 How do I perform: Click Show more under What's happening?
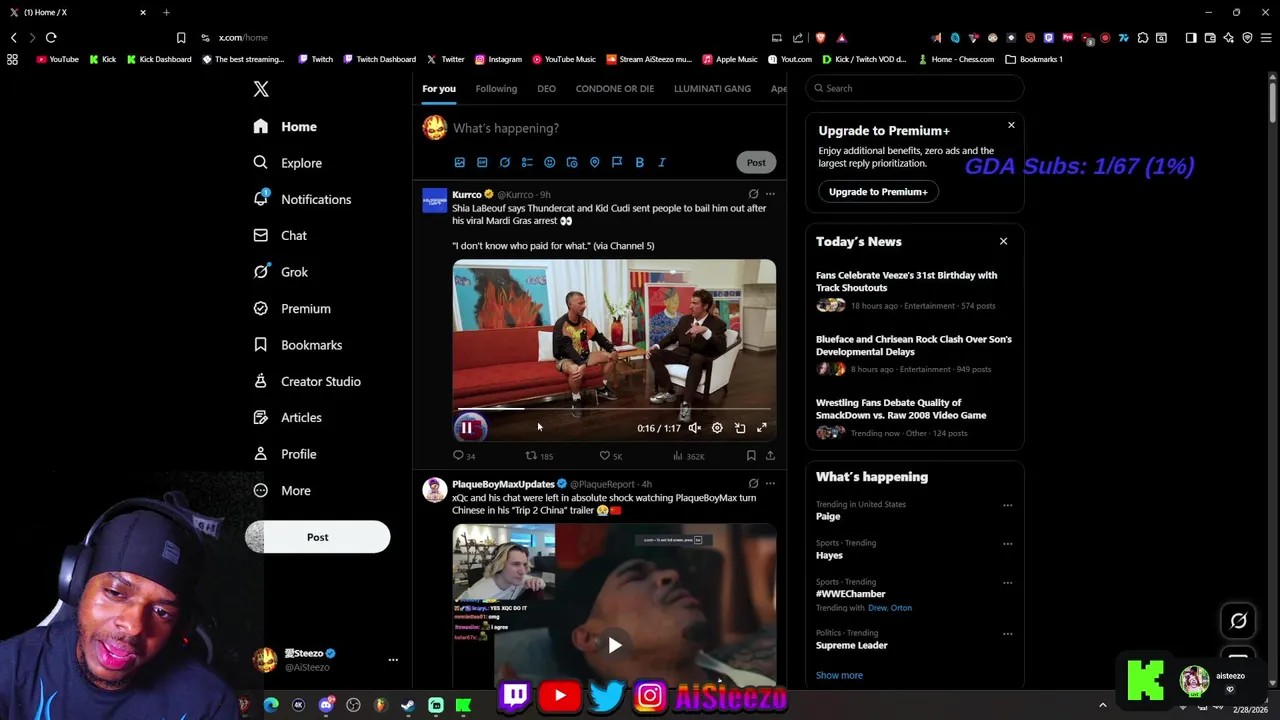(x=839, y=675)
